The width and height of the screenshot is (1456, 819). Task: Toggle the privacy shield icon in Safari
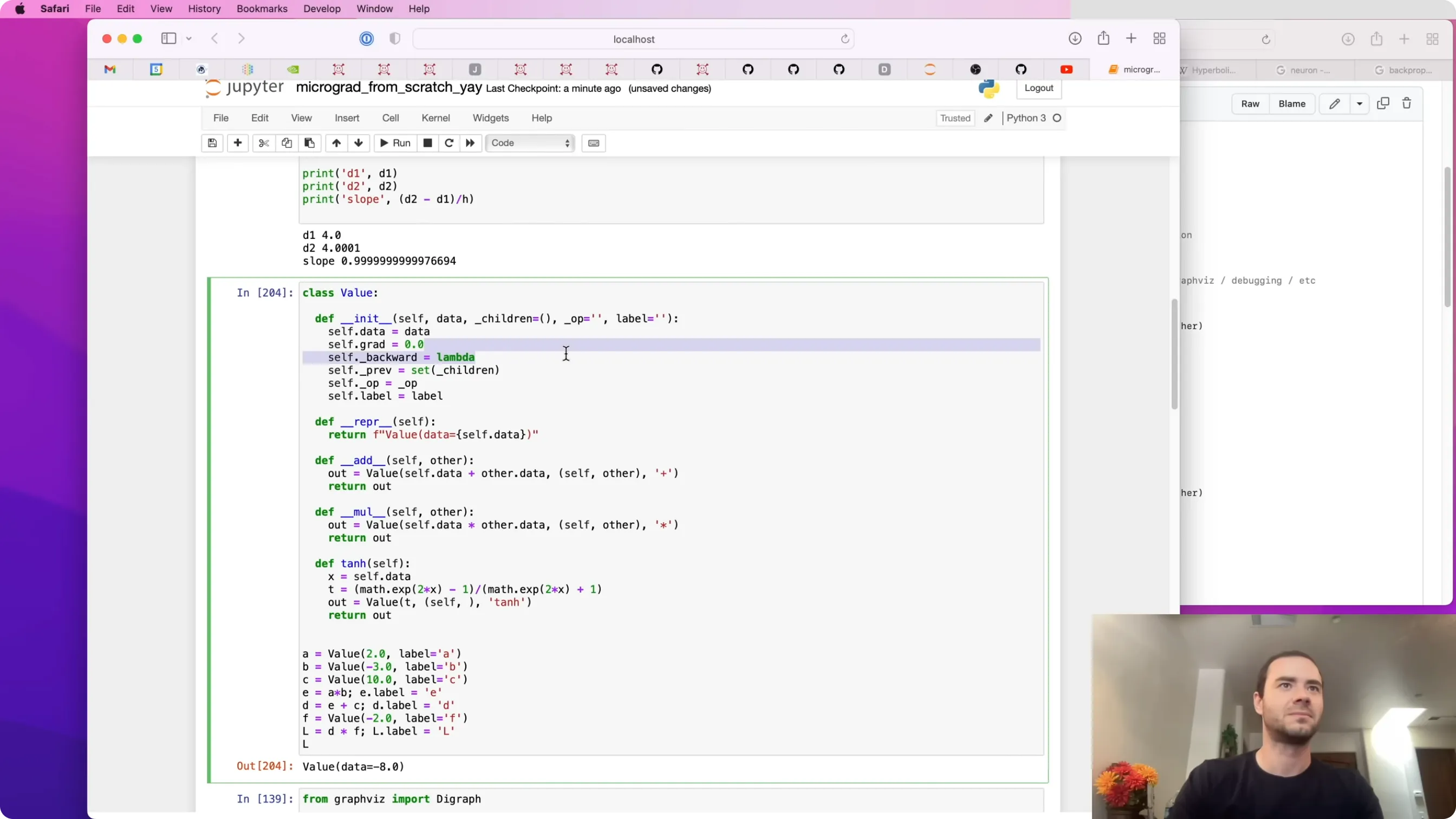point(395,38)
